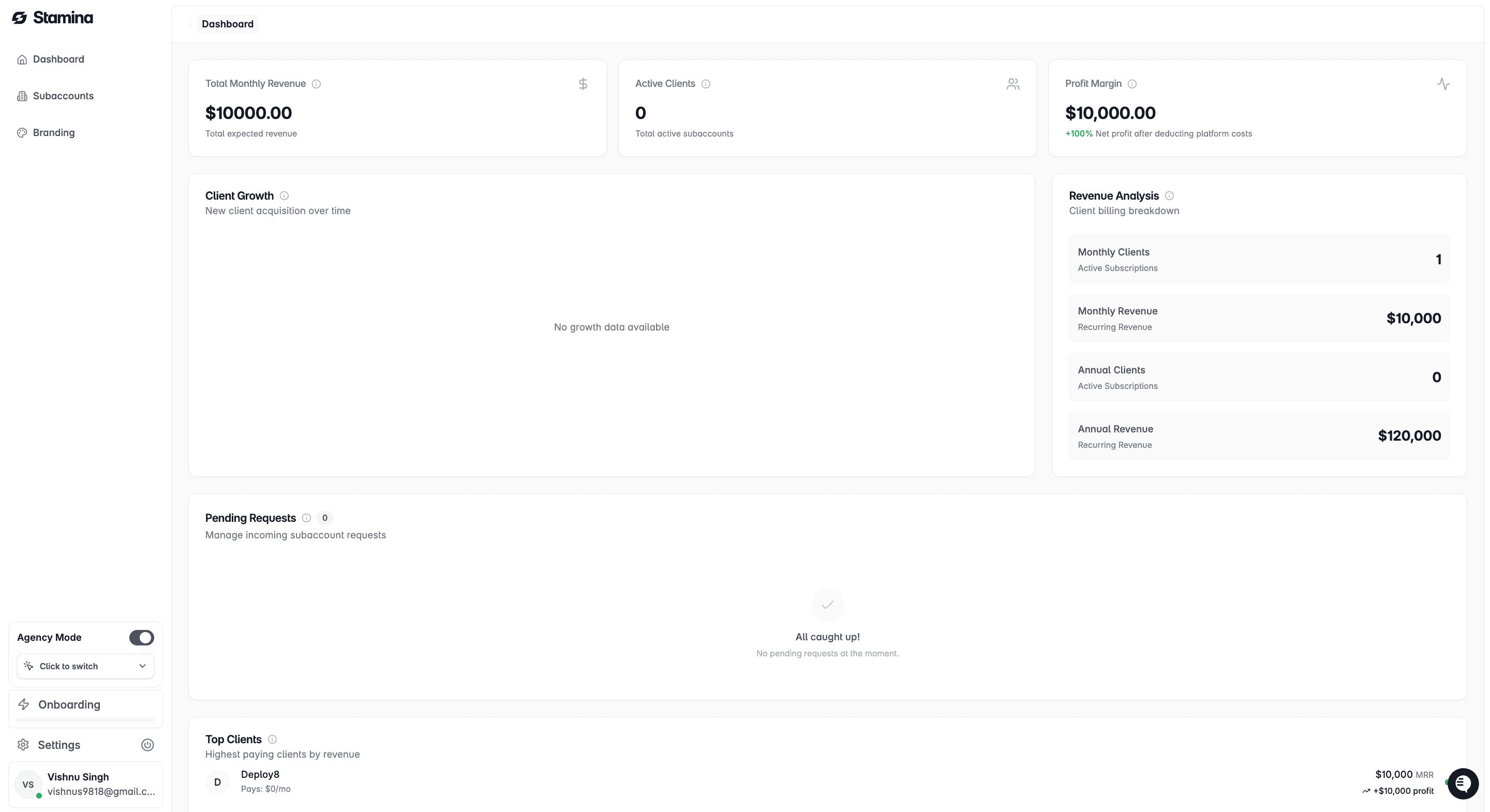The height and width of the screenshot is (812, 1490).
Task: Click the Onboarding progress bar
Action: [85, 720]
